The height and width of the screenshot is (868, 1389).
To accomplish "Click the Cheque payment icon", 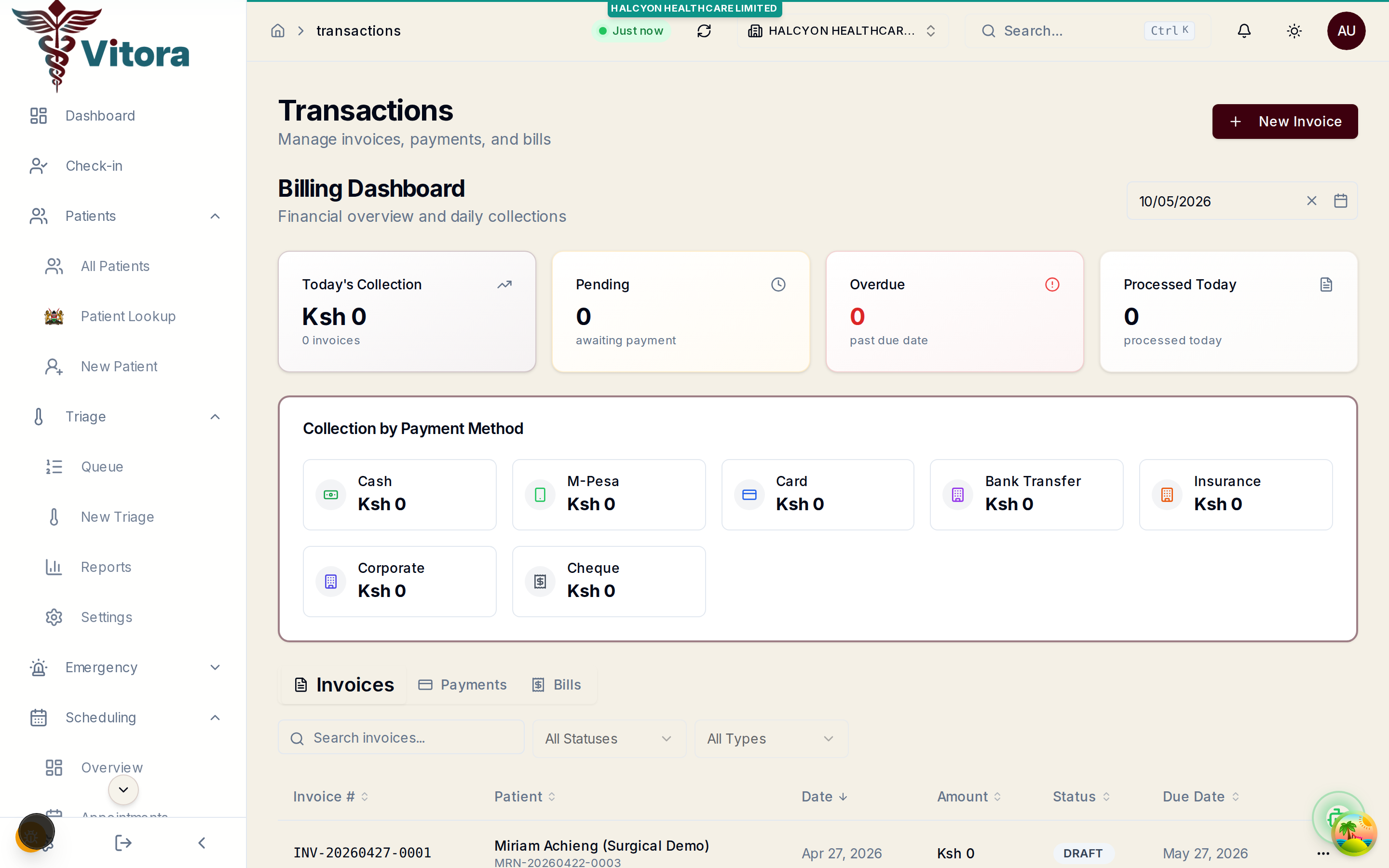I will point(540,582).
